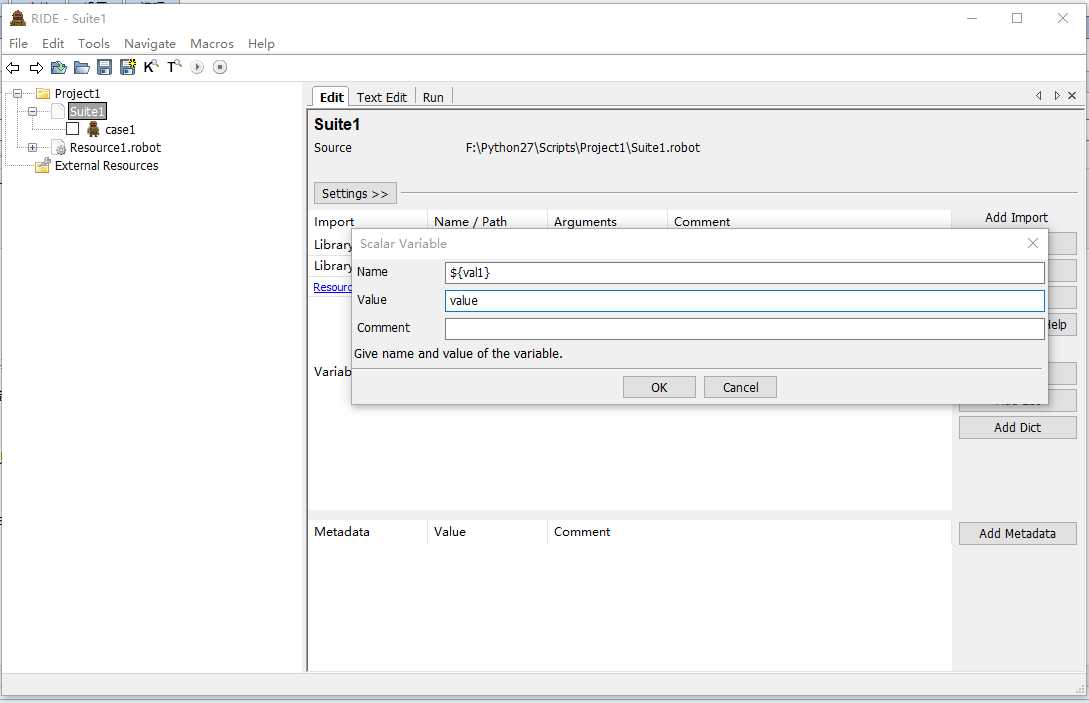Viewport: 1089px width, 703px height.
Task: Confirm the variable with OK
Action: point(659,387)
